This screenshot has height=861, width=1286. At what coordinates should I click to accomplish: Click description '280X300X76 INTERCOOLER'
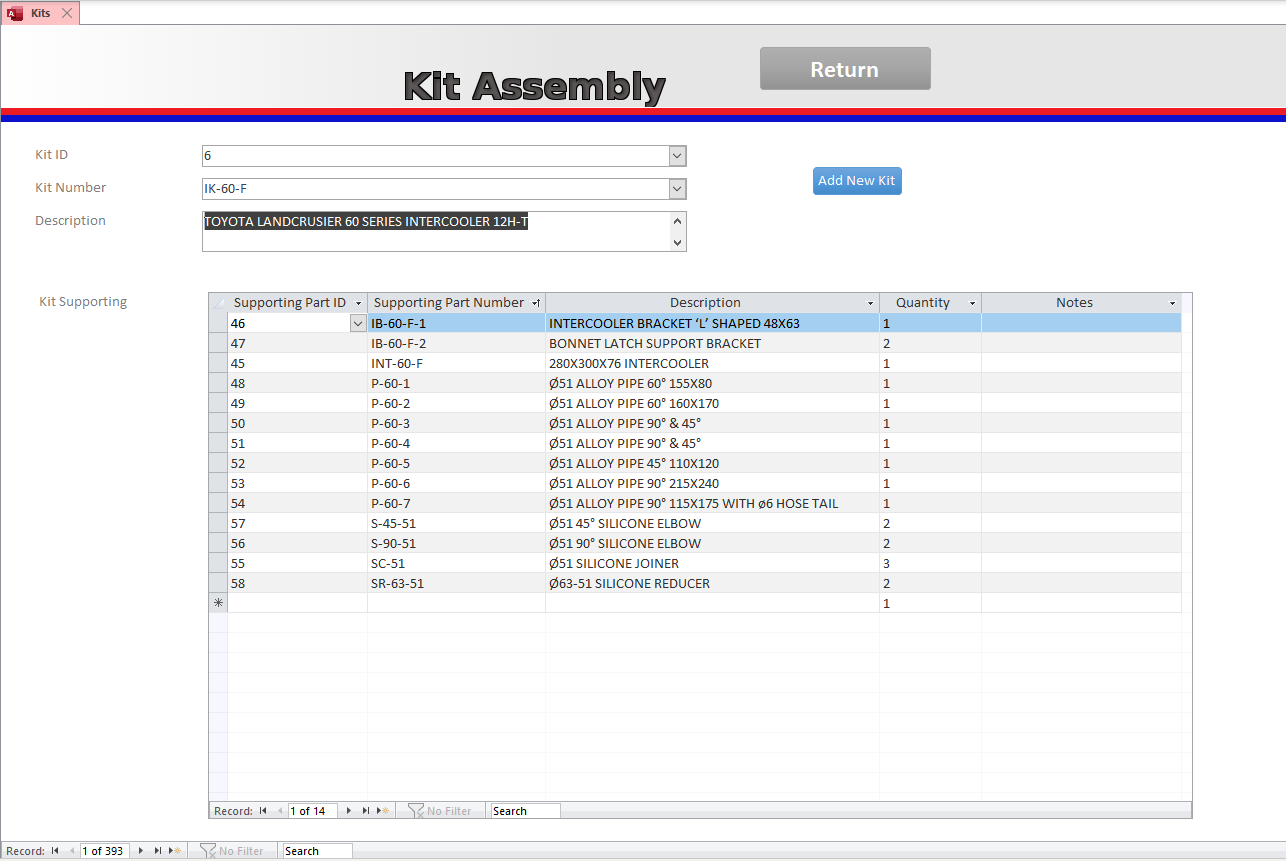(x=629, y=363)
